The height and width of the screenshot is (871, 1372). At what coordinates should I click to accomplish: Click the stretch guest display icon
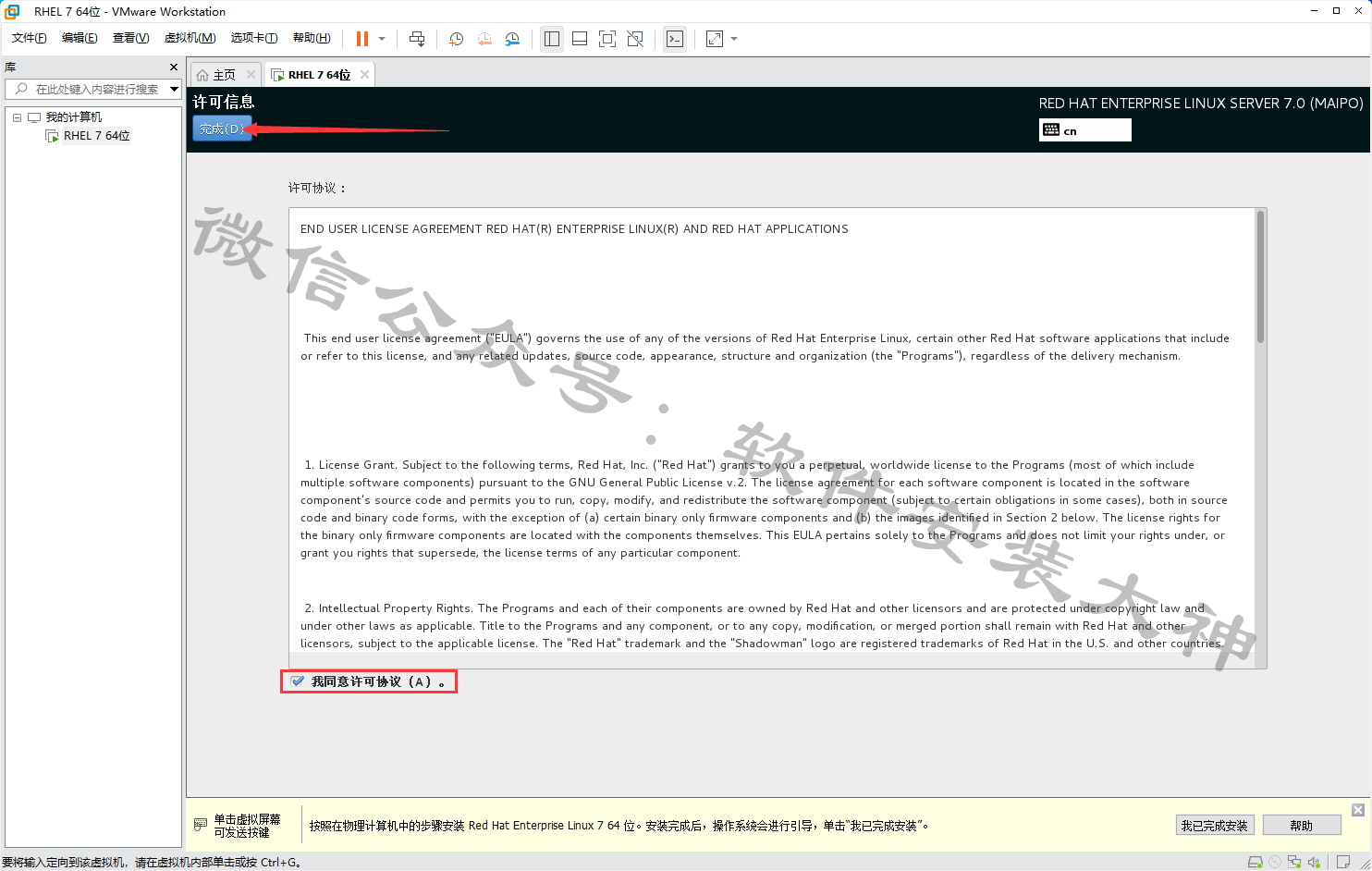coord(715,39)
